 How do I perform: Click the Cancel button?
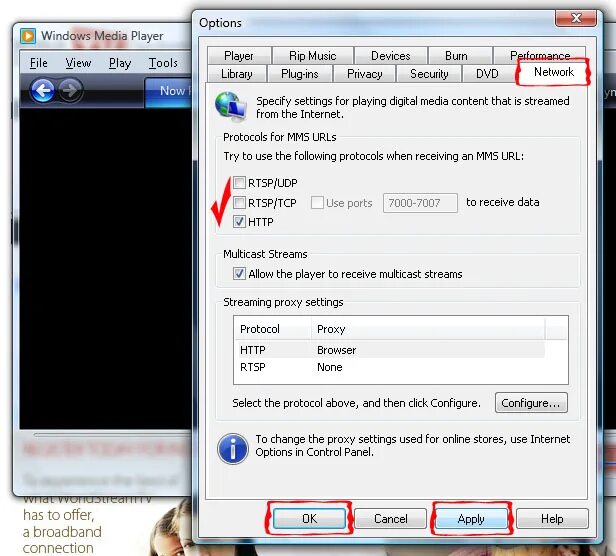(390, 519)
